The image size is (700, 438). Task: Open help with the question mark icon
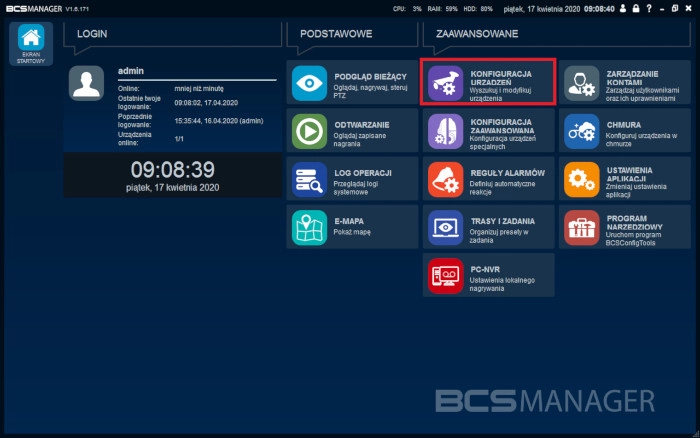point(649,8)
